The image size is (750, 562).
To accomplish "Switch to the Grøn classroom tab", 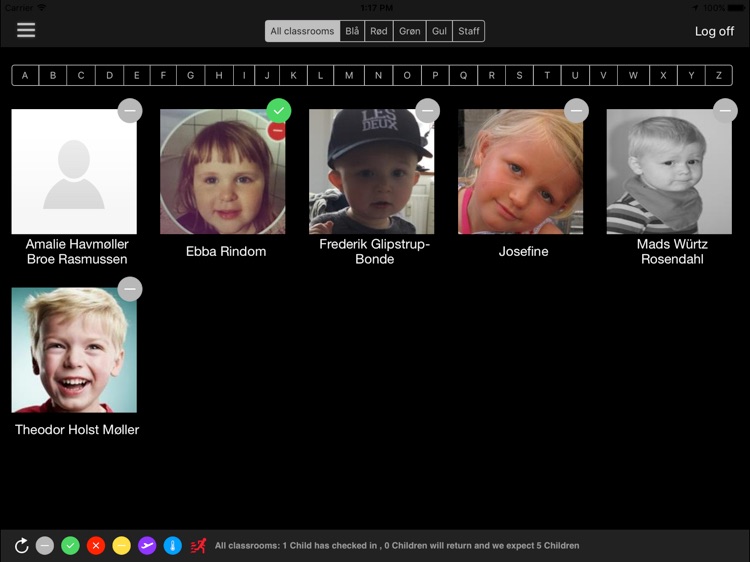I will point(409,31).
